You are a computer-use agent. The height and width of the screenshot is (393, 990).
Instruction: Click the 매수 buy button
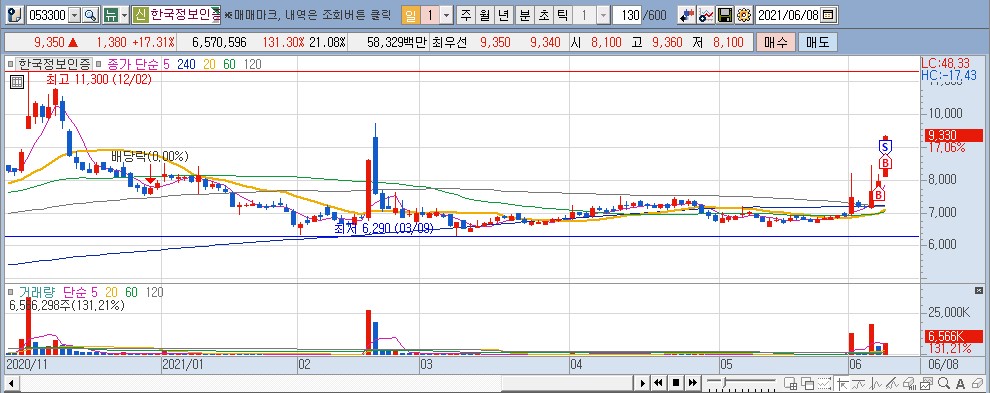pos(775,42)
